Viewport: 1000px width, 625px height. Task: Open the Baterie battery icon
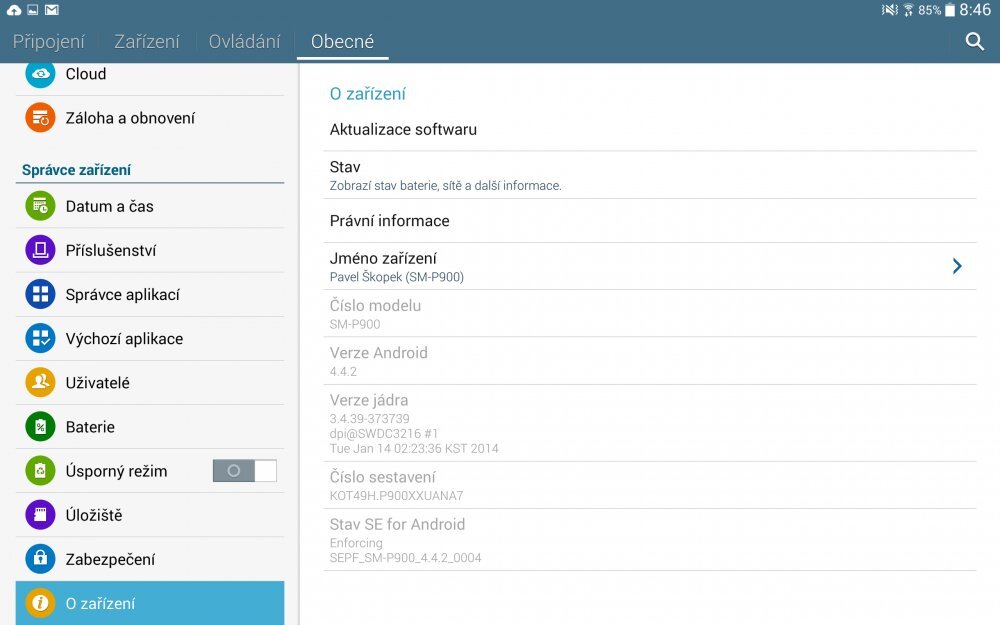click(40, 427)
